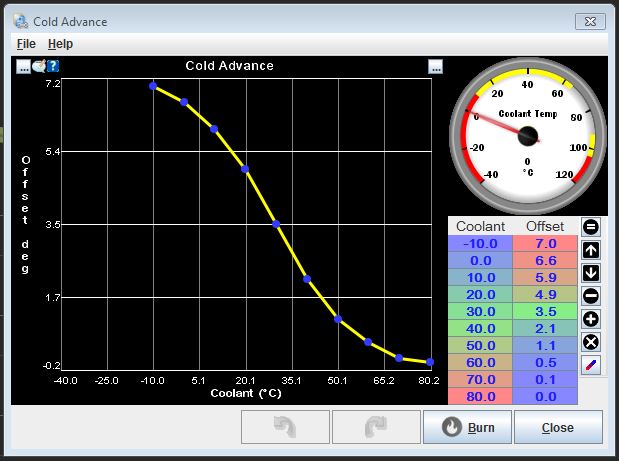Screen dimensions: 619x461
Task: Click the redo arrow button
Action: pyautogui.click(x=375, y=427)
